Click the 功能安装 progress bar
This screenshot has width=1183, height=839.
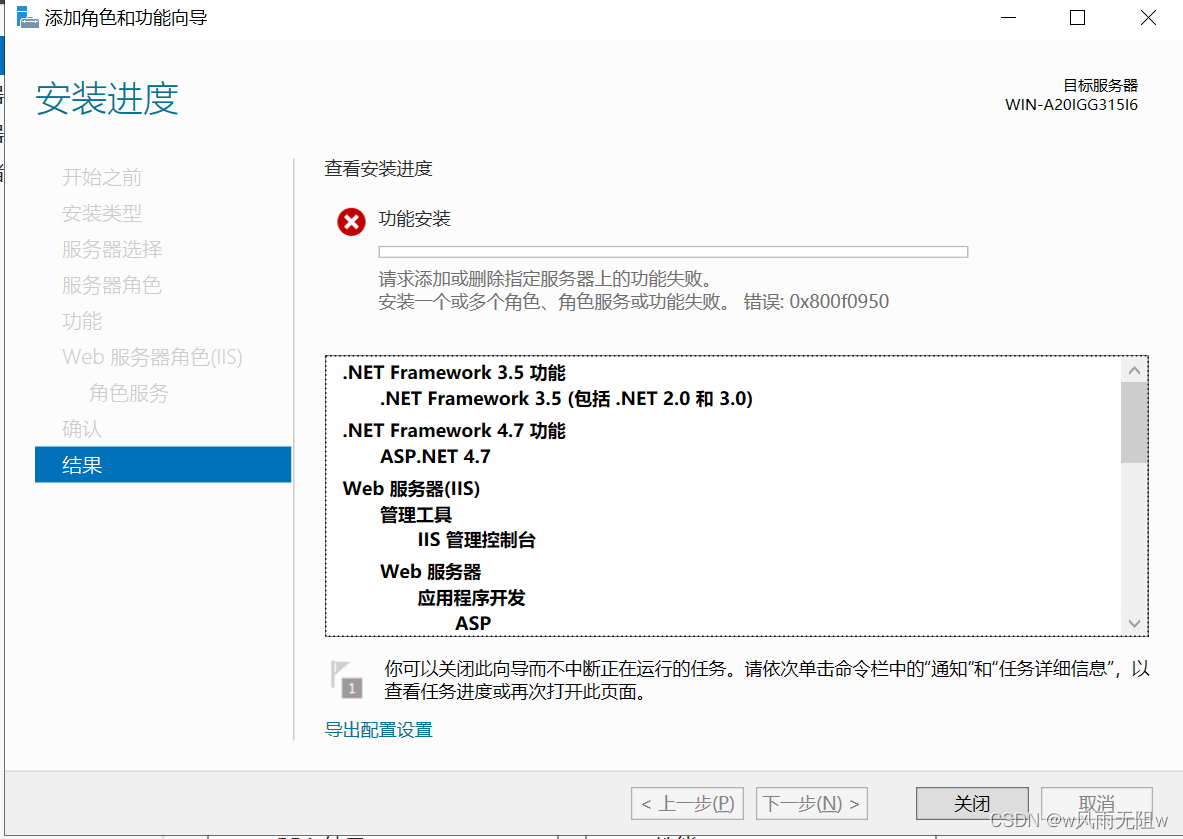673,251
